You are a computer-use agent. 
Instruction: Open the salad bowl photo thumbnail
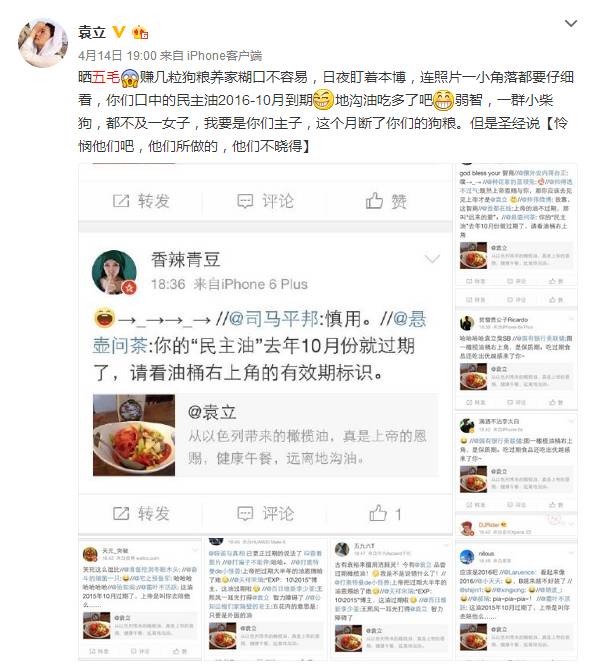coord(134,435)
